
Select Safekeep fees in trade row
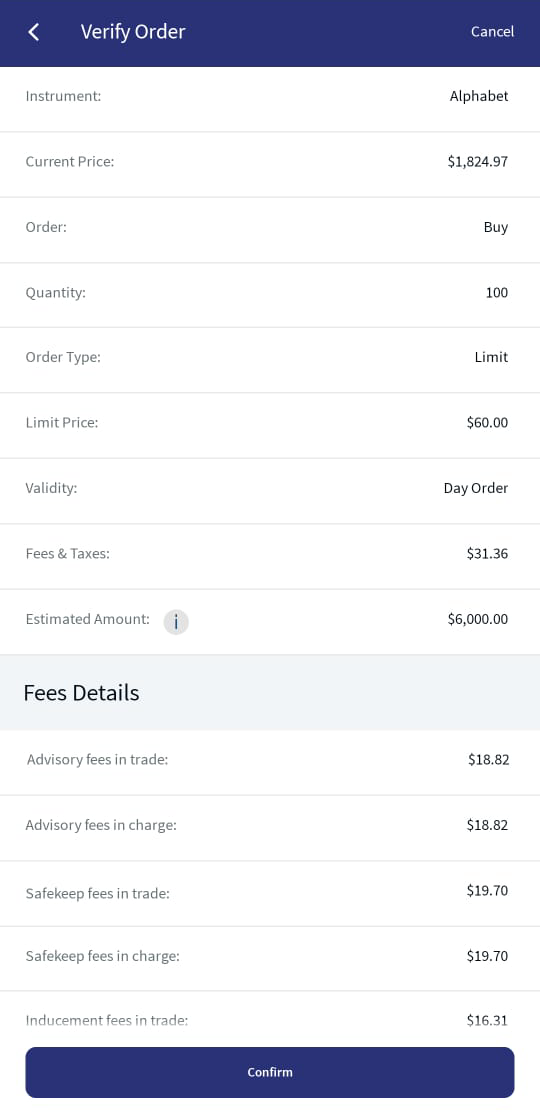click(270, 894)
